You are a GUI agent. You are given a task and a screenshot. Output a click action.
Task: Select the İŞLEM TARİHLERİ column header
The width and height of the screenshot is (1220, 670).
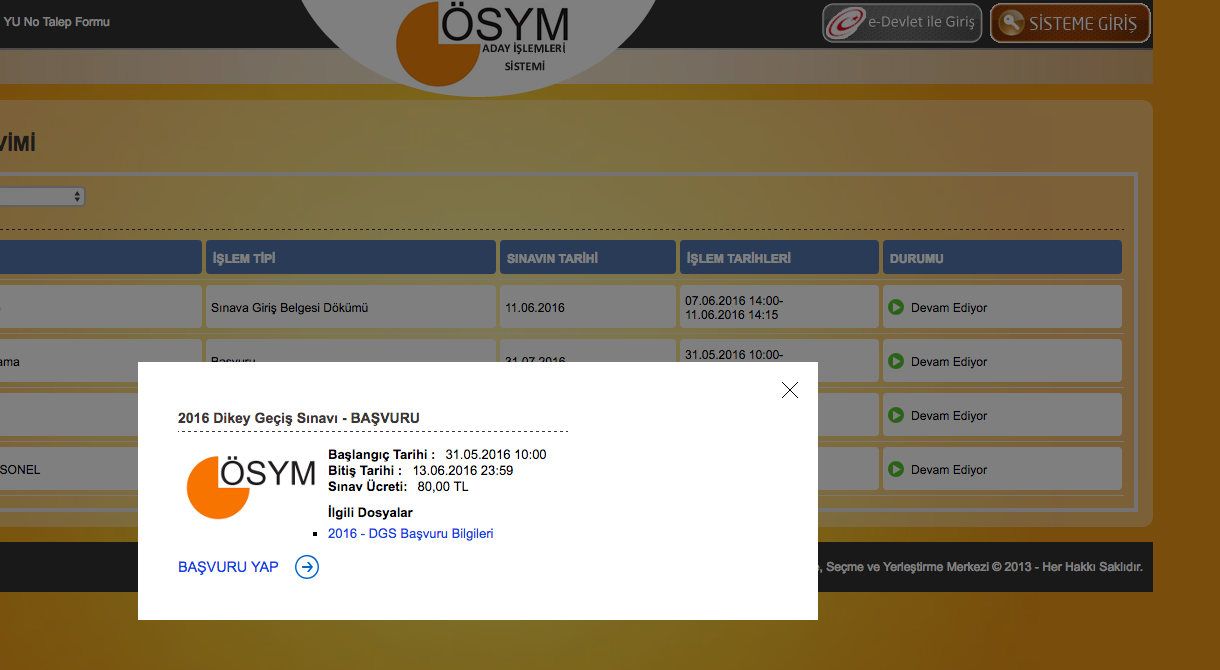[x=778, y=258]
